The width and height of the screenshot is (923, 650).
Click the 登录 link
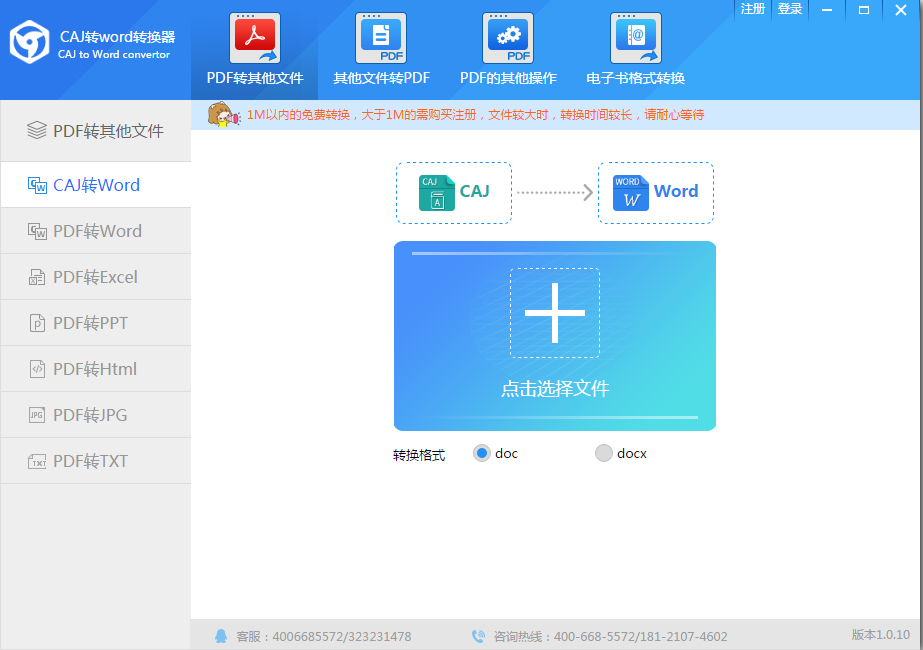789,9
